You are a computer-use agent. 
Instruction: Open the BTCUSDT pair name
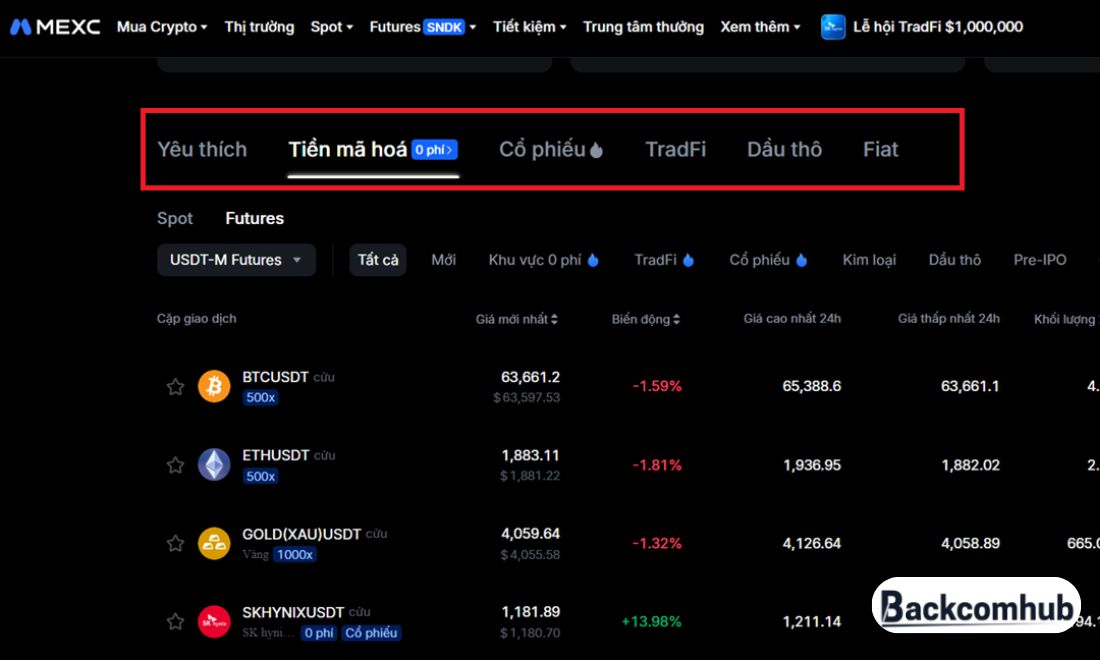(x=275, y=377)
